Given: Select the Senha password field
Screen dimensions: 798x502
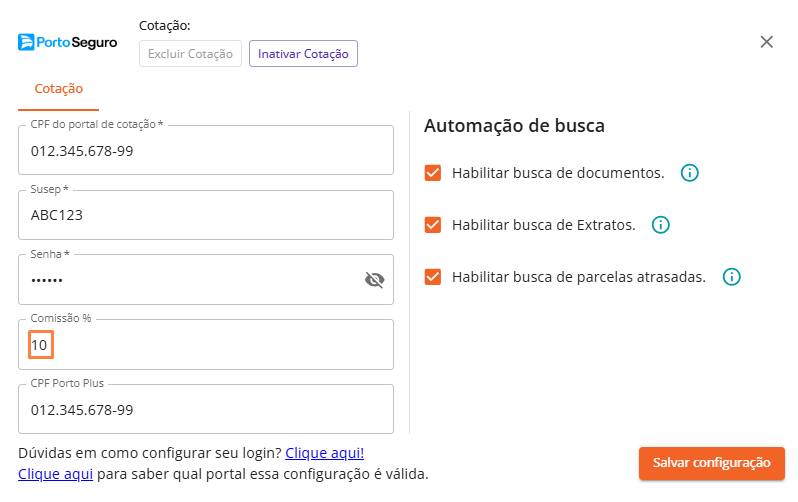Looking at the screenshot, I should pos(190,280).
